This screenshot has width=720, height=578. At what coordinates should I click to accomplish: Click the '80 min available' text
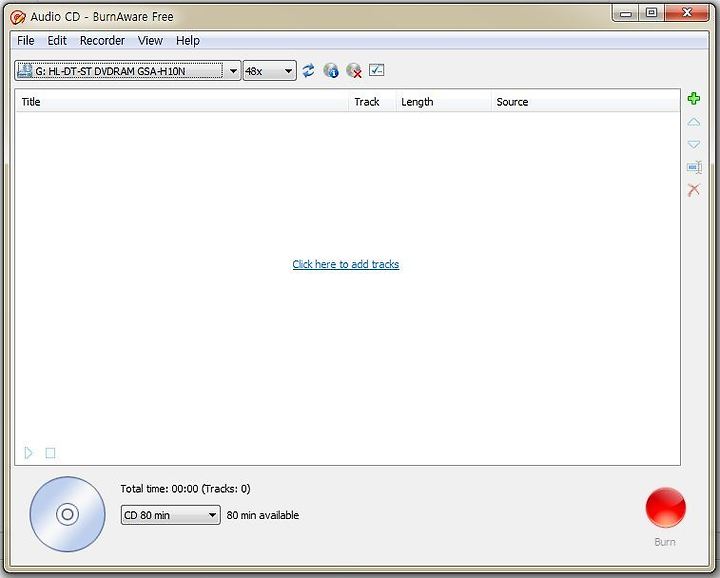263,516
